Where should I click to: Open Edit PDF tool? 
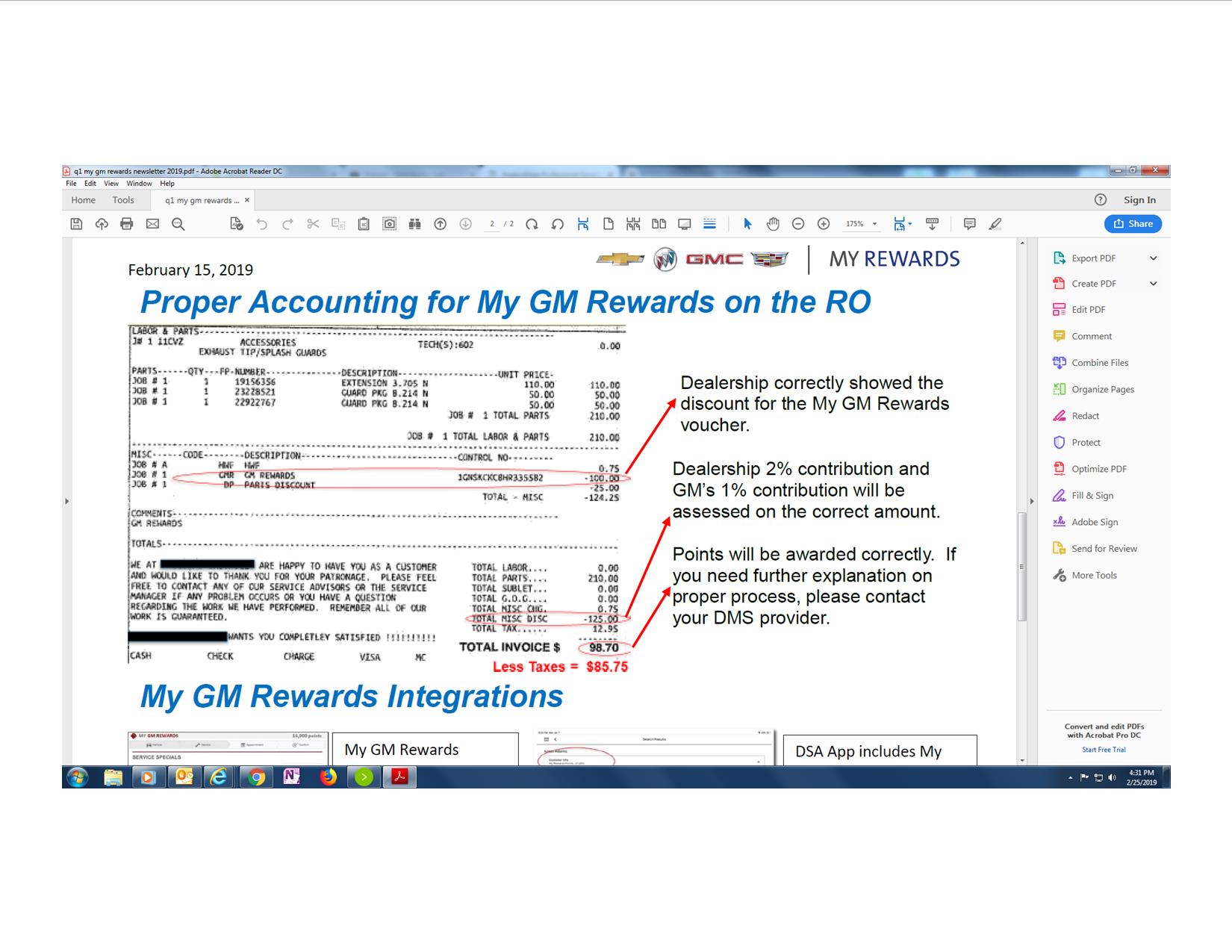pyautogui.click(x=1088, y=310)
